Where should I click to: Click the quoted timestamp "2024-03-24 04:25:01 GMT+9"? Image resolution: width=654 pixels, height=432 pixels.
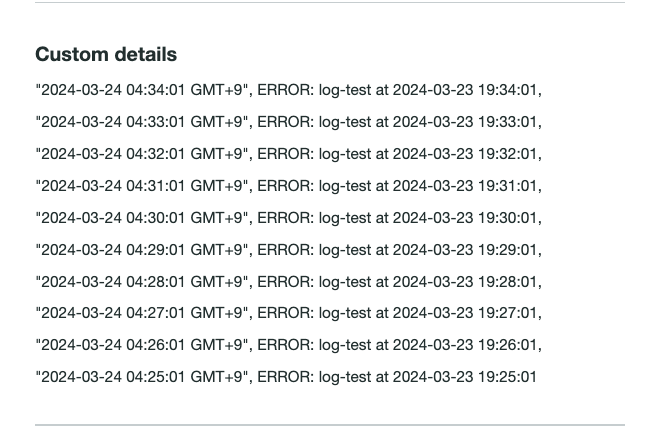(x=142, y=377)
